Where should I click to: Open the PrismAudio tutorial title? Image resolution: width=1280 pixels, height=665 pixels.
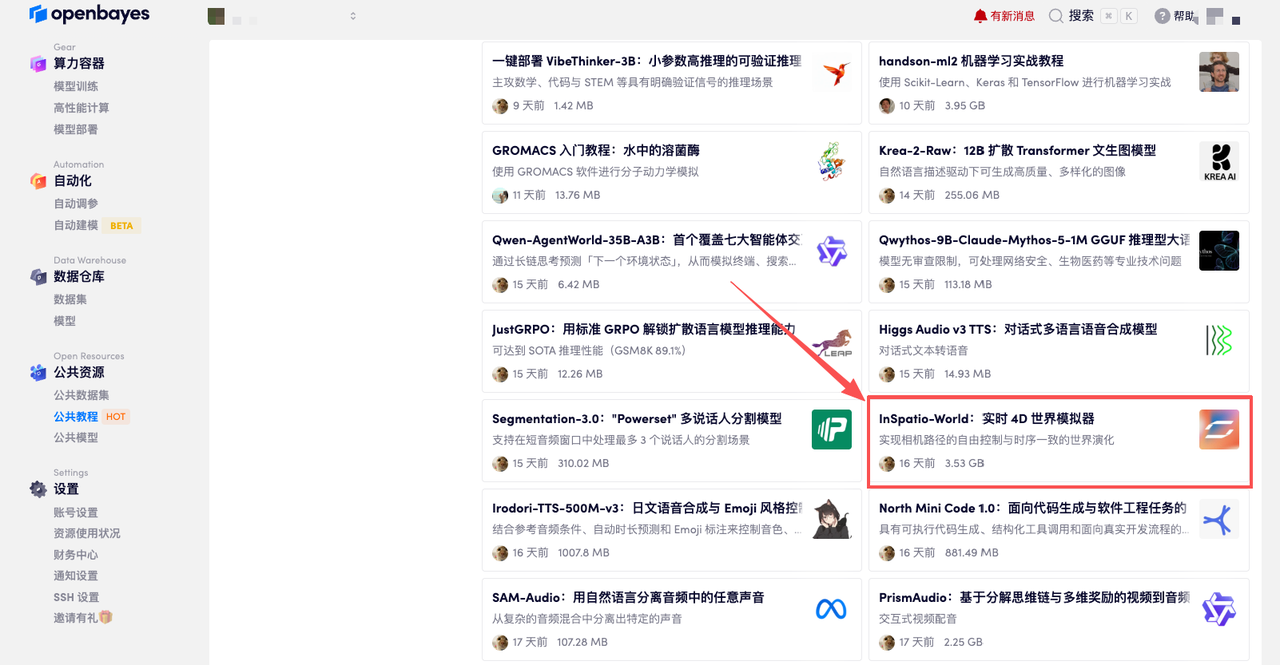[1034, 597]
